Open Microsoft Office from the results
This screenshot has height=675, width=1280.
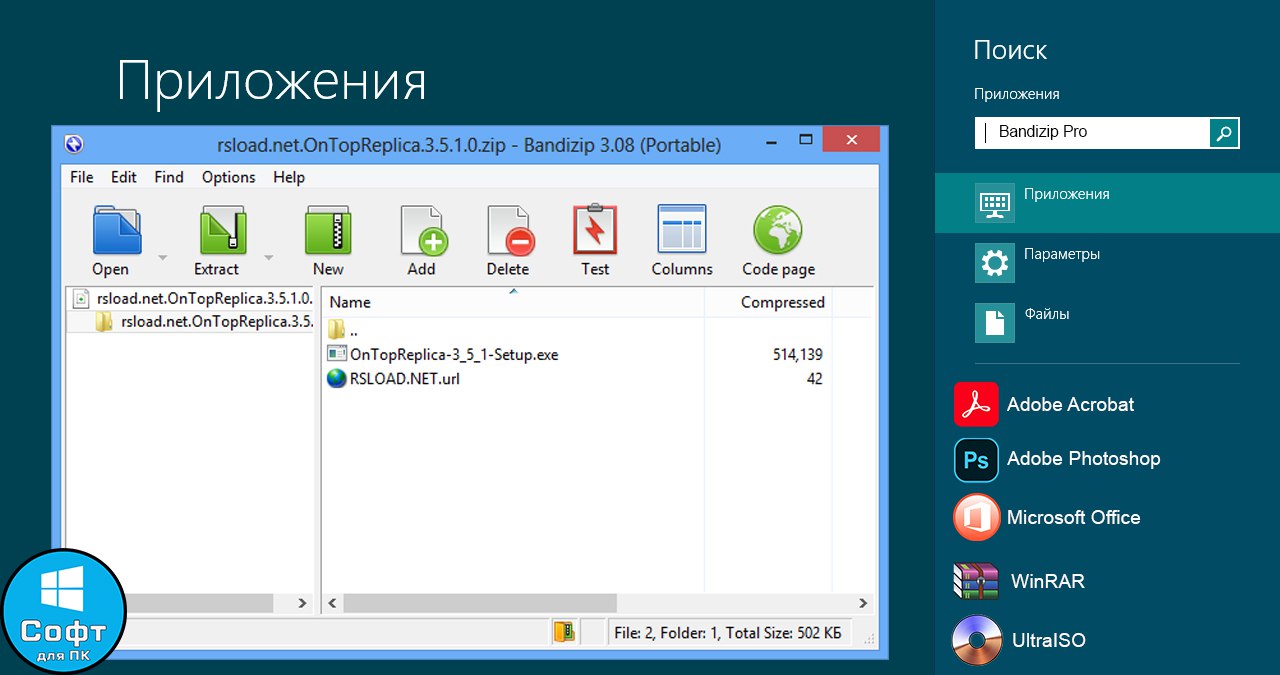pyautogui.click(x=1048, y=517)
